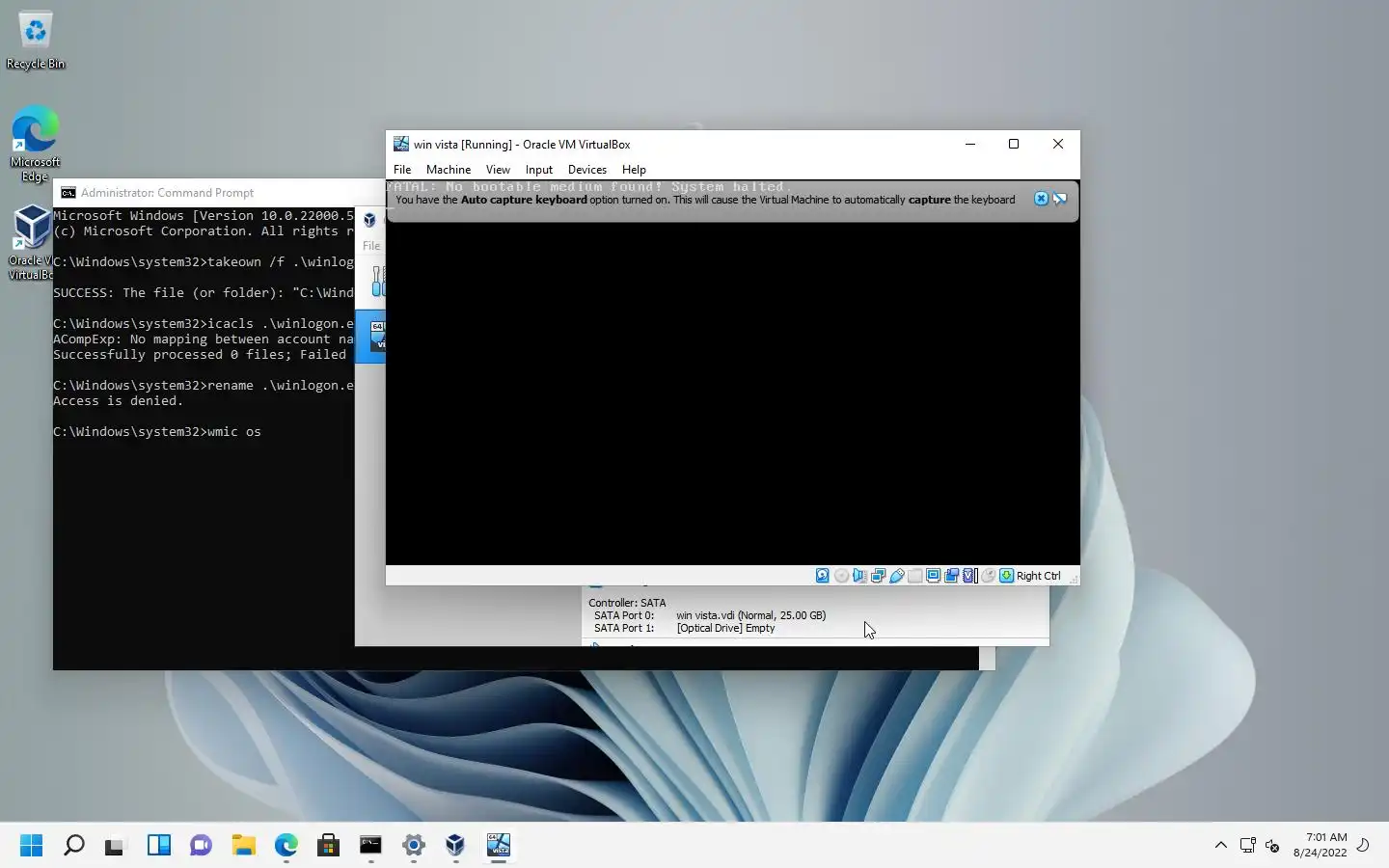
Task: Click the Right Ctrl host key label
Action: (x=1038, y=576)
